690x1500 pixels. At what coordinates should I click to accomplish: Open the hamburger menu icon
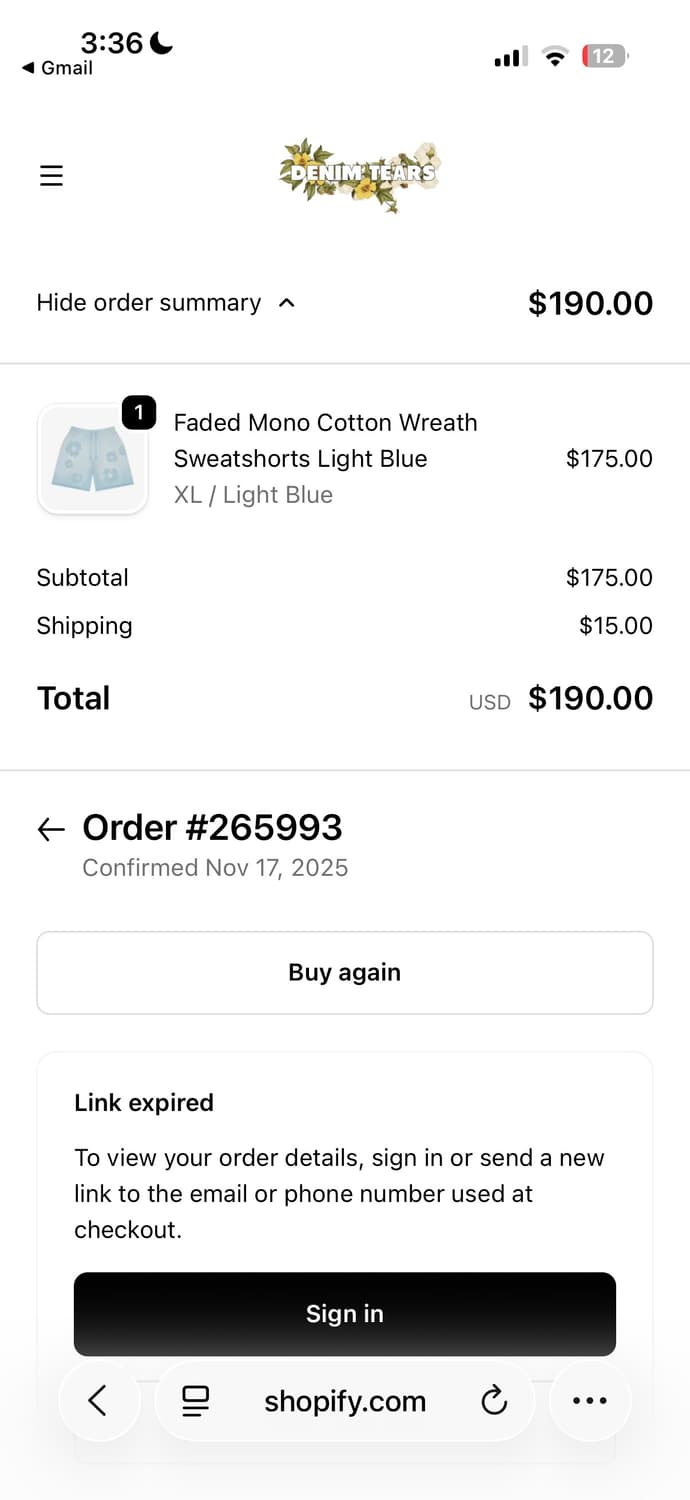(x=51, y=176)
